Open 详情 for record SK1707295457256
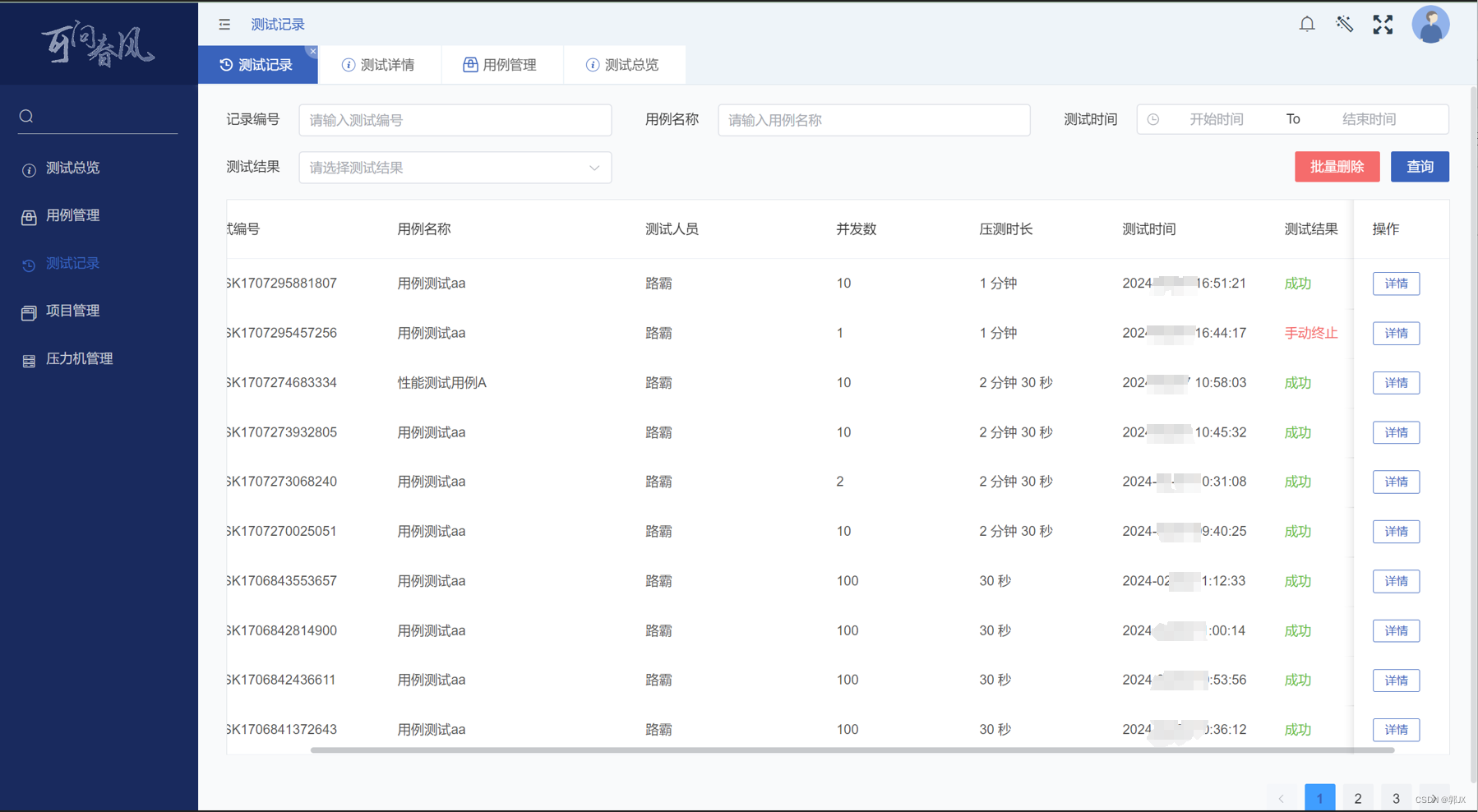The image size is (1478, 812). pos(1396,333)
